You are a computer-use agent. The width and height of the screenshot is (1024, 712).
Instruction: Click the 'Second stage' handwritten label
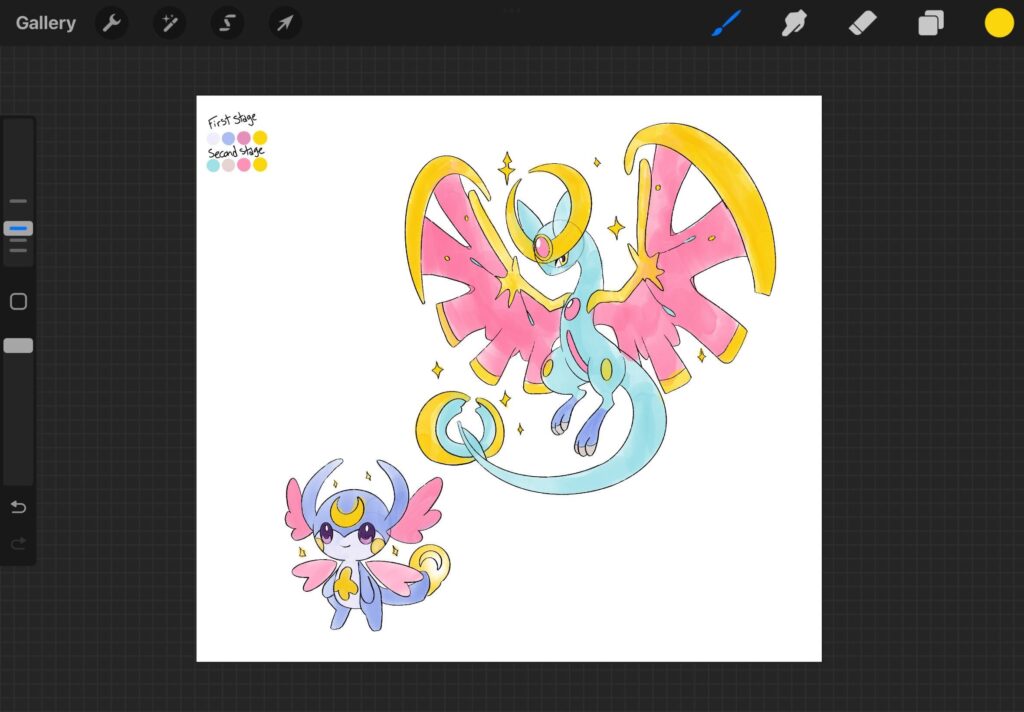(x=236, y=152)
